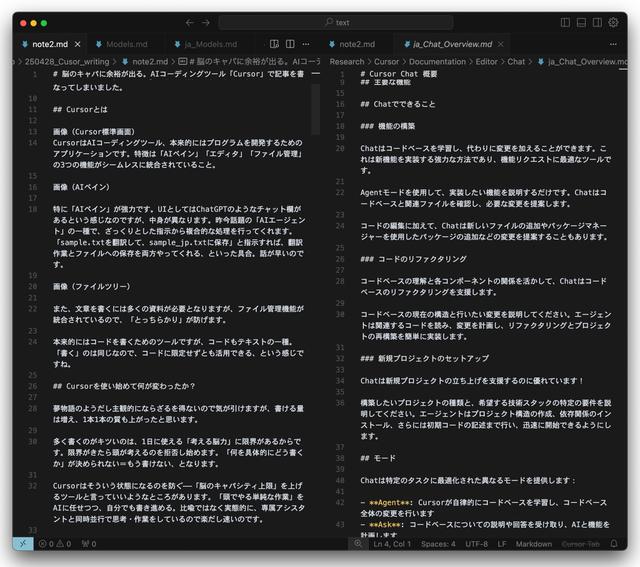
Task: Open the Chat breadcrumb folder
Action: tap(516, 62)
